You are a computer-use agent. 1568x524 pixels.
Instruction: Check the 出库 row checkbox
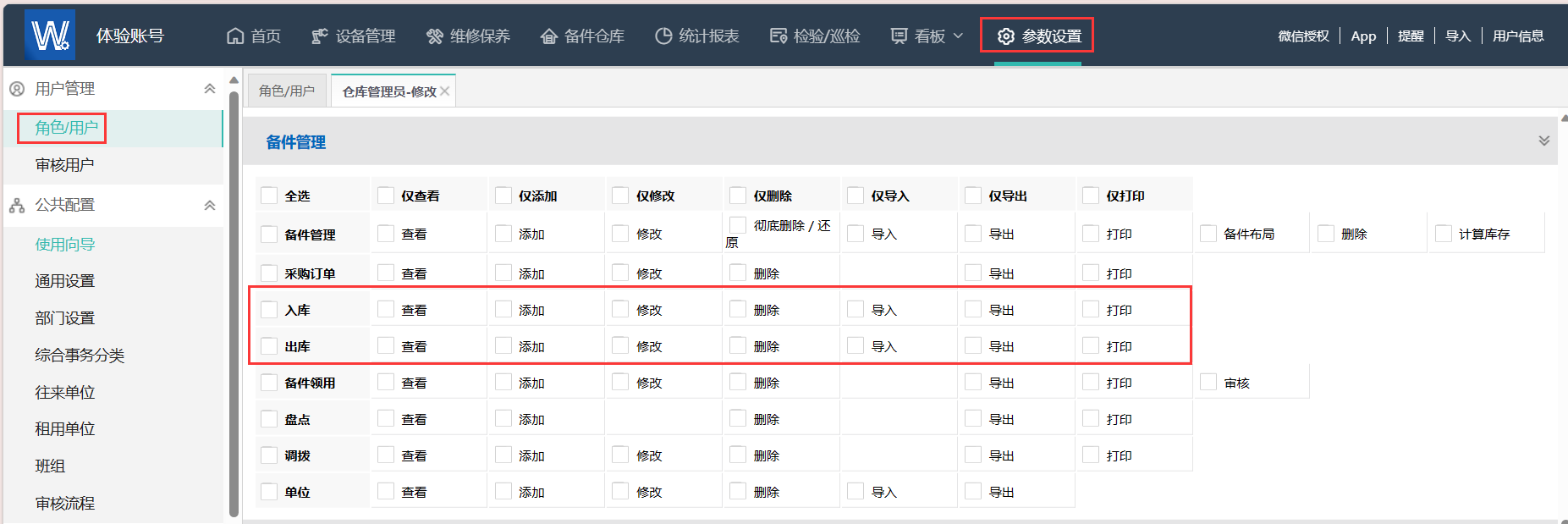(x=269, y=346)
